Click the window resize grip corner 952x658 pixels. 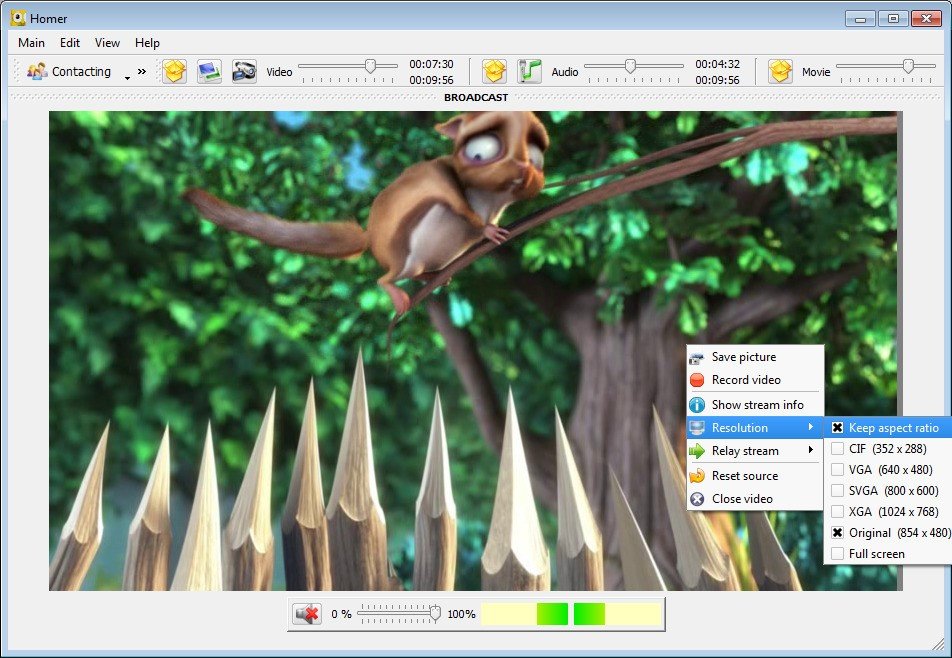[x=938, y=643]
